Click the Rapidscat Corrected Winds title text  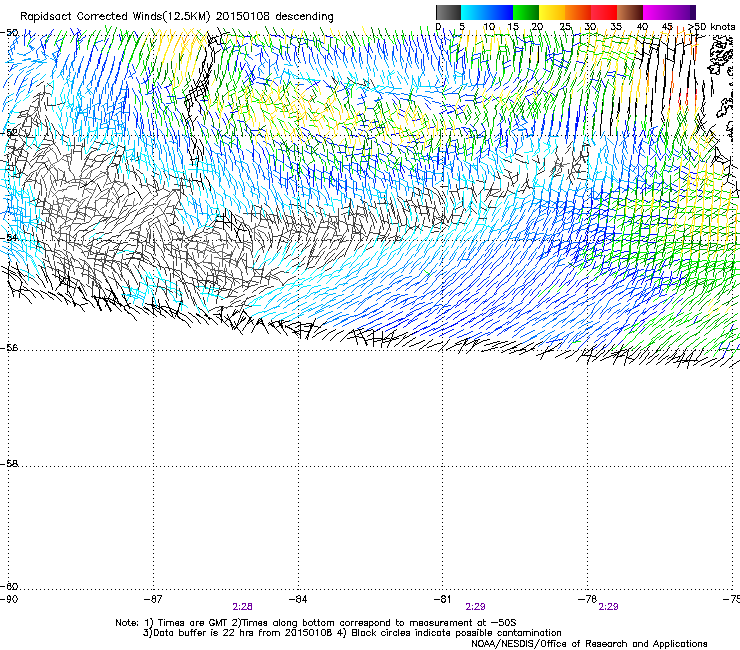(x=177, y=17)
